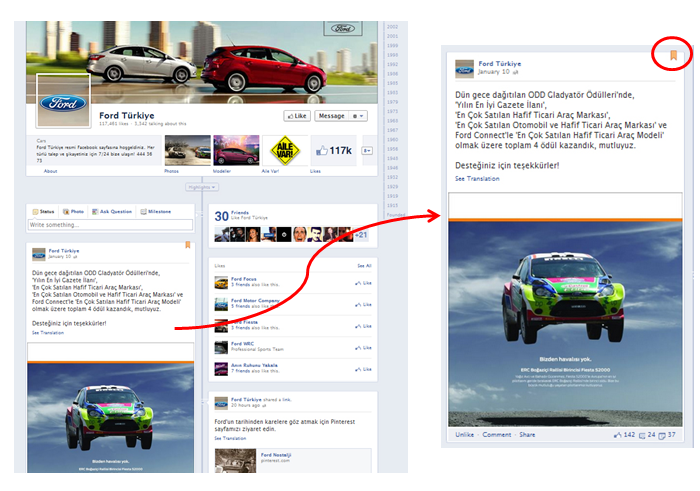Viewport: 700px width, 491px height.
Task: Click the orange pinned-post bookmark in the enlarged post
Action: [x=673, y=54]
